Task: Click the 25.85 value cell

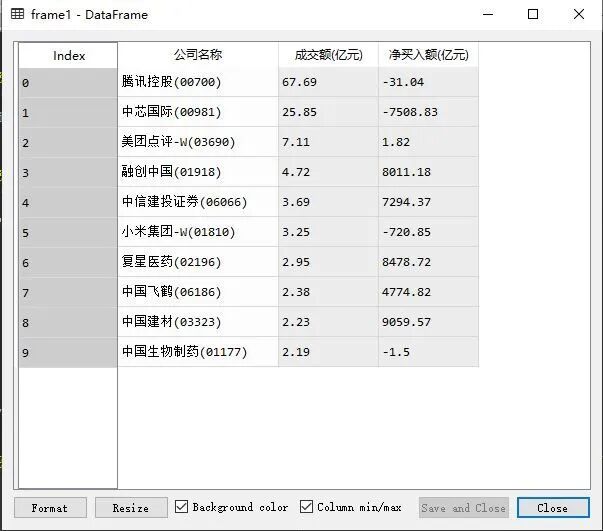Action: [x=328, y=112]
